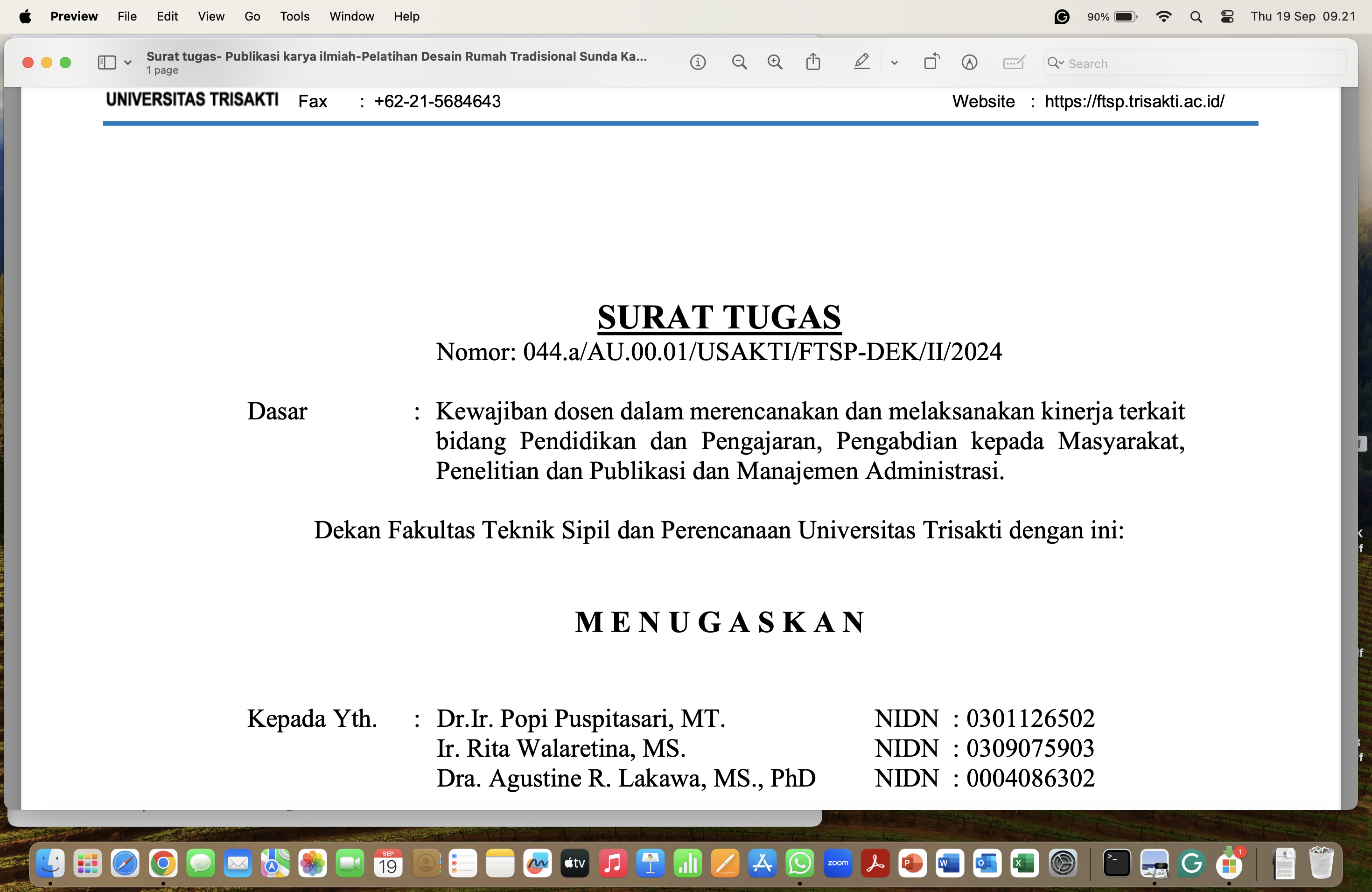Select the Highlight pen tool

pos(861,62)
